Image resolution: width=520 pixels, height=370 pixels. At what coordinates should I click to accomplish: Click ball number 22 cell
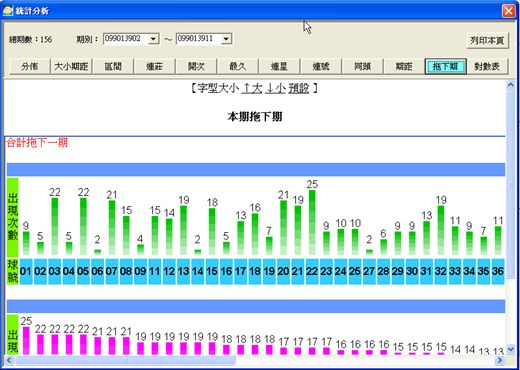(312, 271)
